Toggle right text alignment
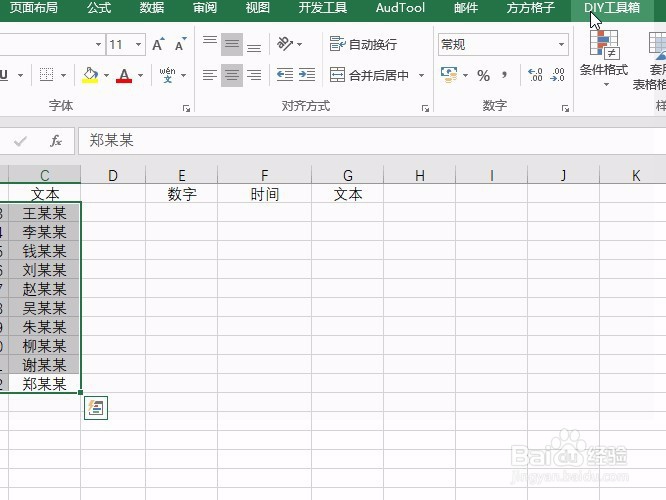666x500 pixels. click(254, 75)
